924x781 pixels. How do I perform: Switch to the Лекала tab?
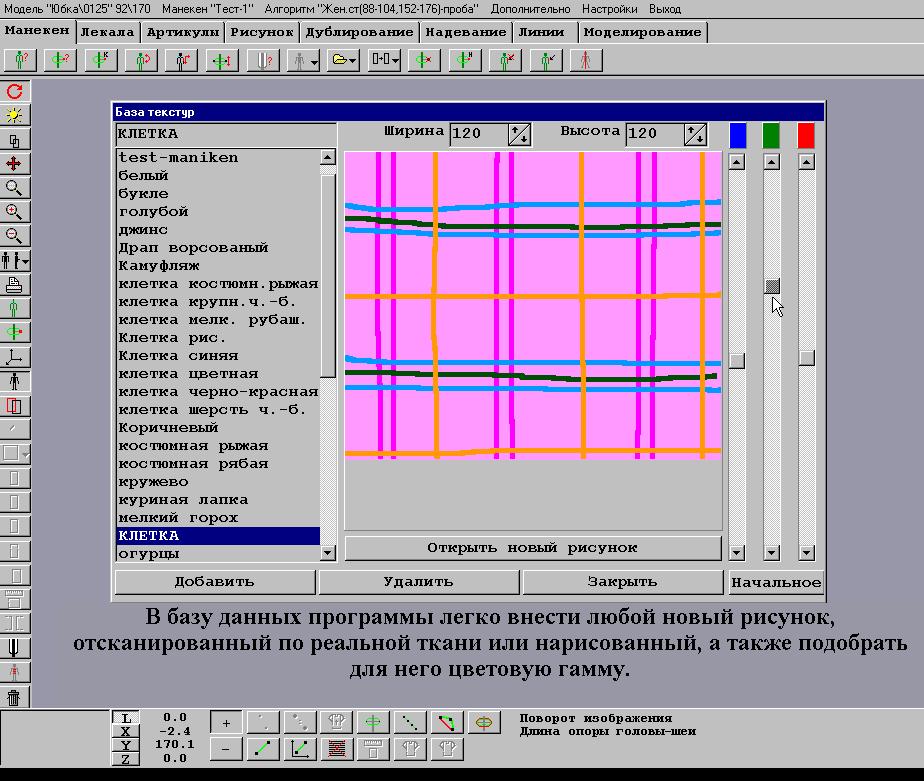coord(107,32)
